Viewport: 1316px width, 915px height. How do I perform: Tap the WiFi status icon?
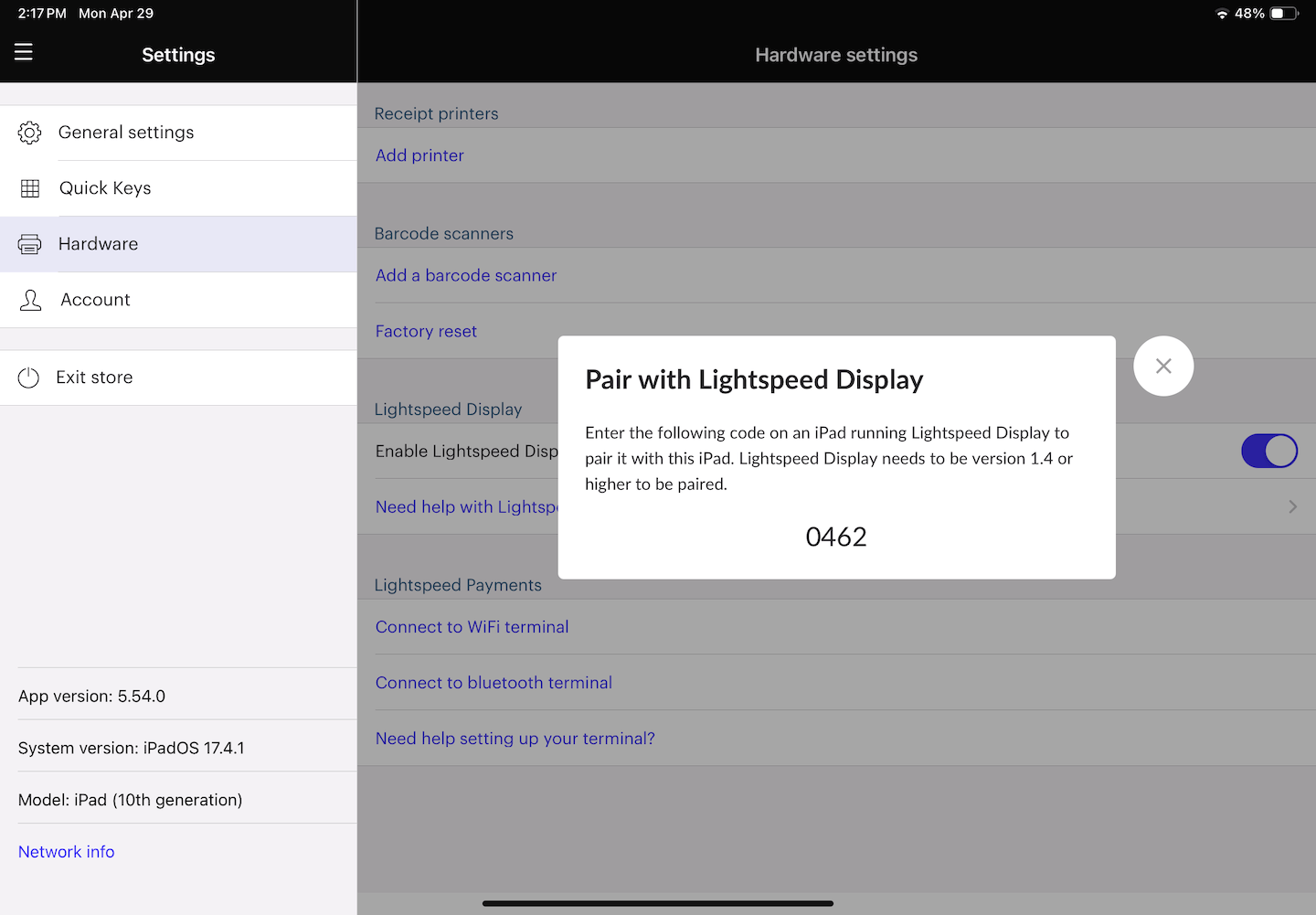(1222, 14)
